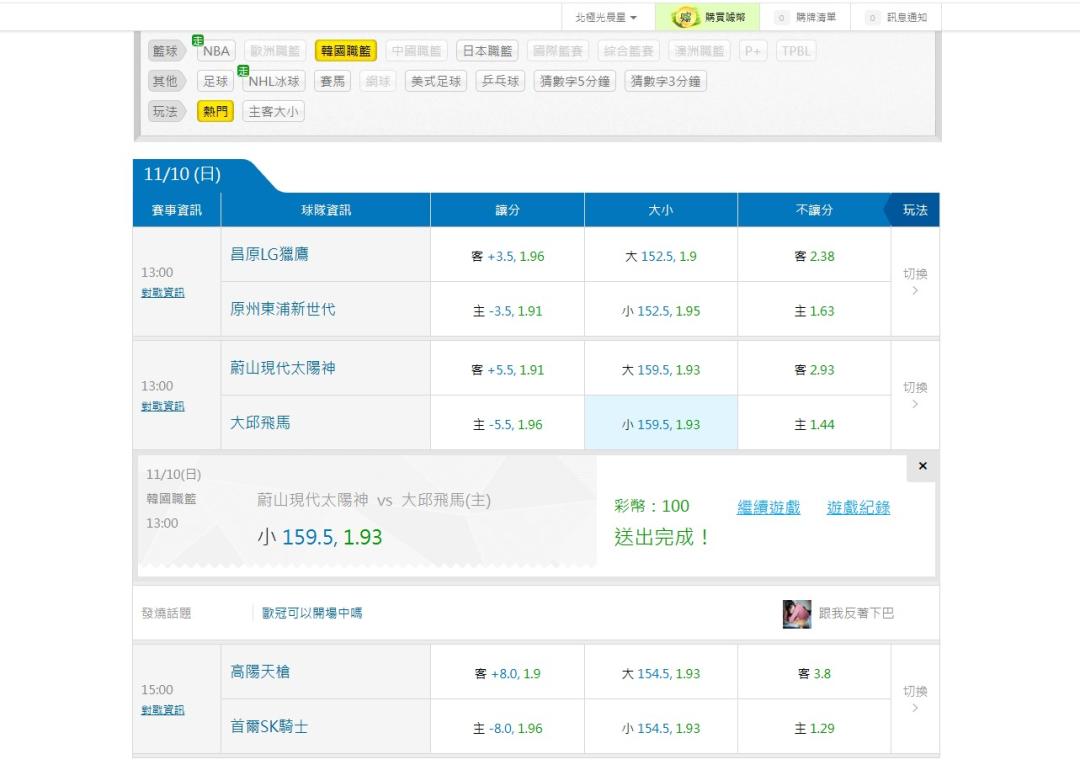Select the 澳洲職籃 league tab
Screen dimensions: 1080x770
[x=699, y=51]
